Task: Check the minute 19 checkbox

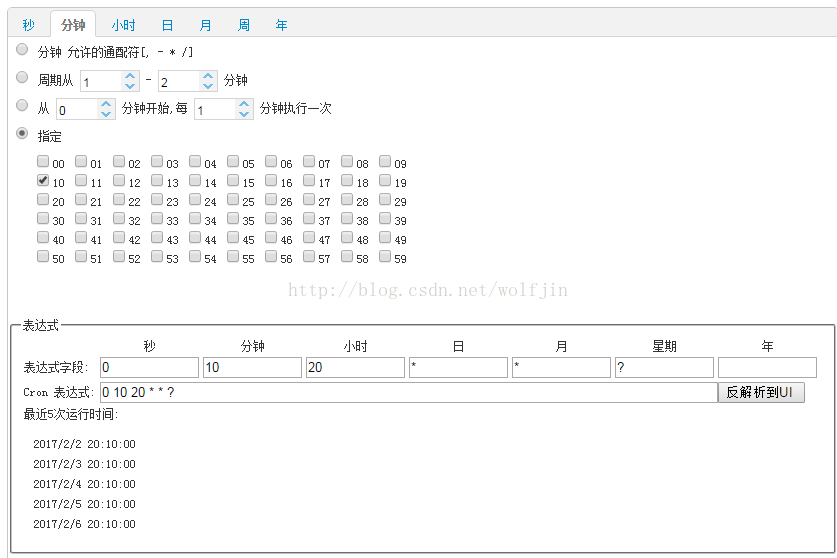Action: [385, 180]
